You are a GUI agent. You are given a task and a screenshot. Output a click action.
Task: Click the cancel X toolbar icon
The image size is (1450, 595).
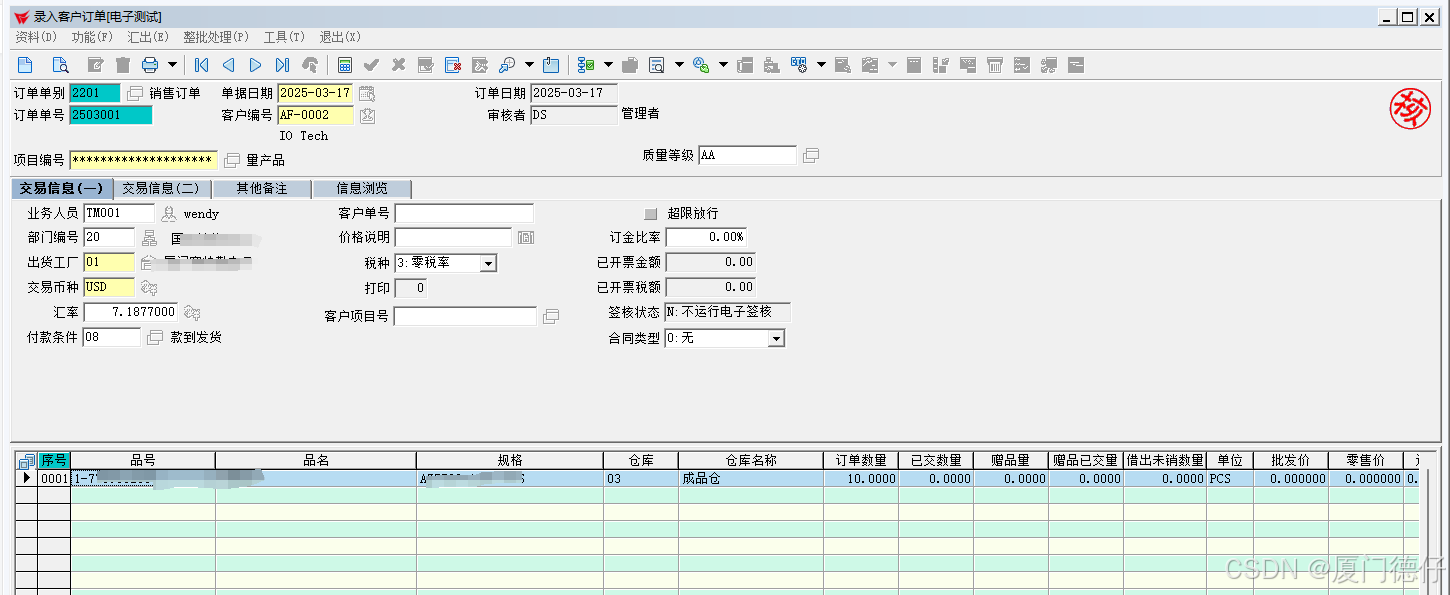(x=398, y=65)
